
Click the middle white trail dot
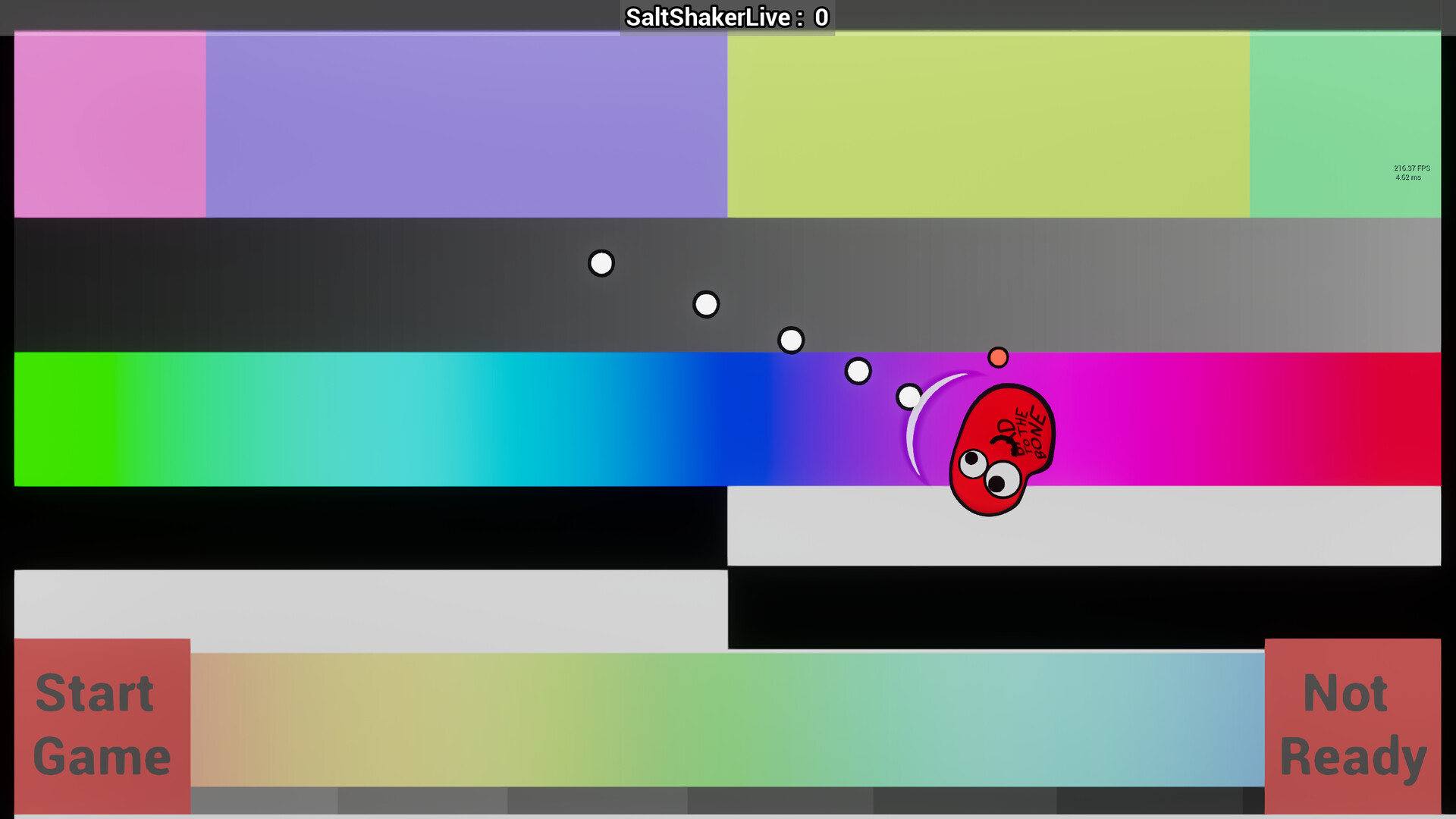pyautogui.click(x=791, y=340)
